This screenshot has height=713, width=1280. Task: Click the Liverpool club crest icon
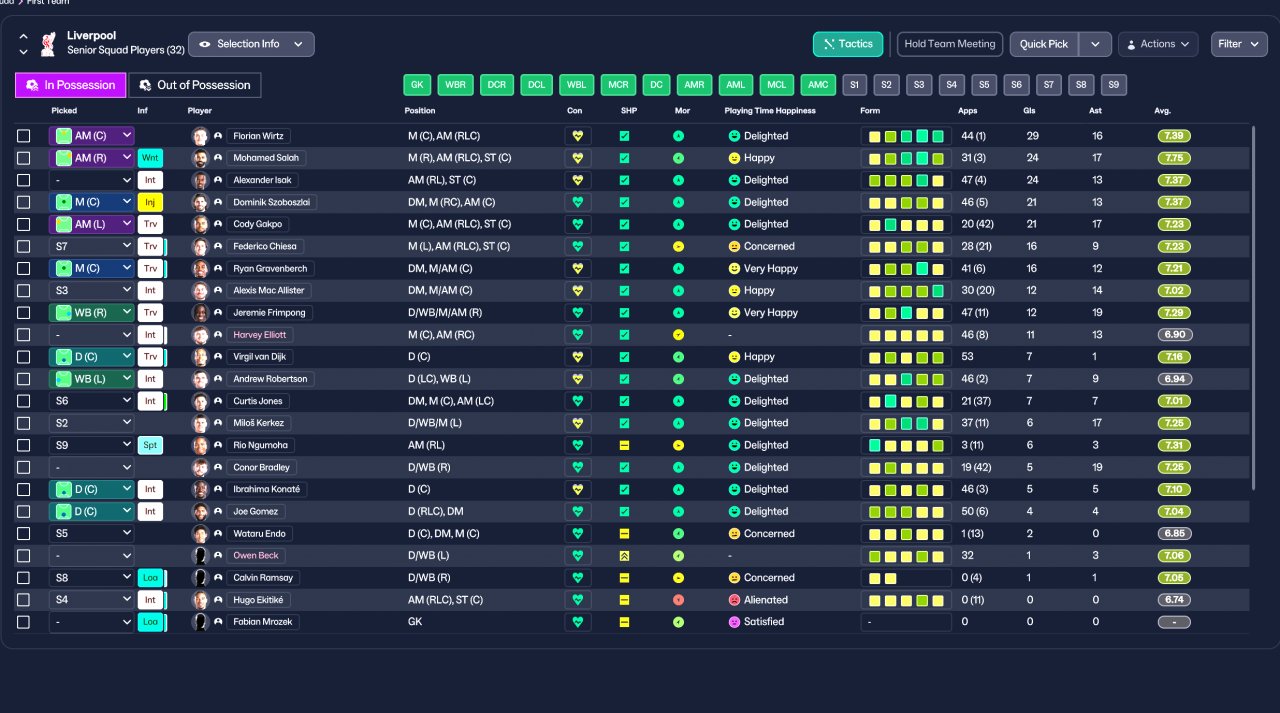point(47,44)
